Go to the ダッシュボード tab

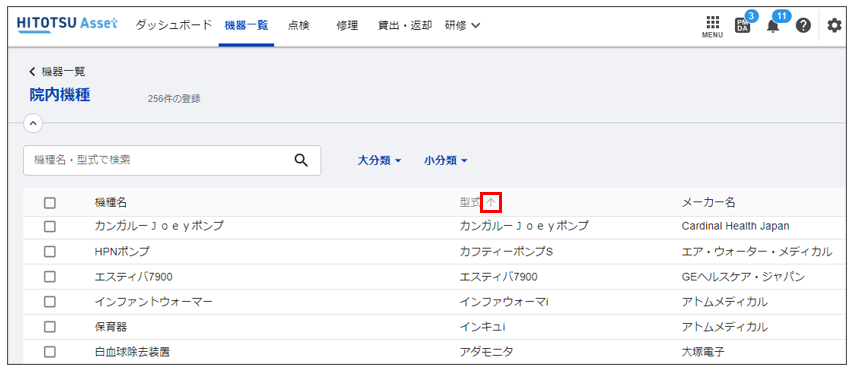coord(173,25)
